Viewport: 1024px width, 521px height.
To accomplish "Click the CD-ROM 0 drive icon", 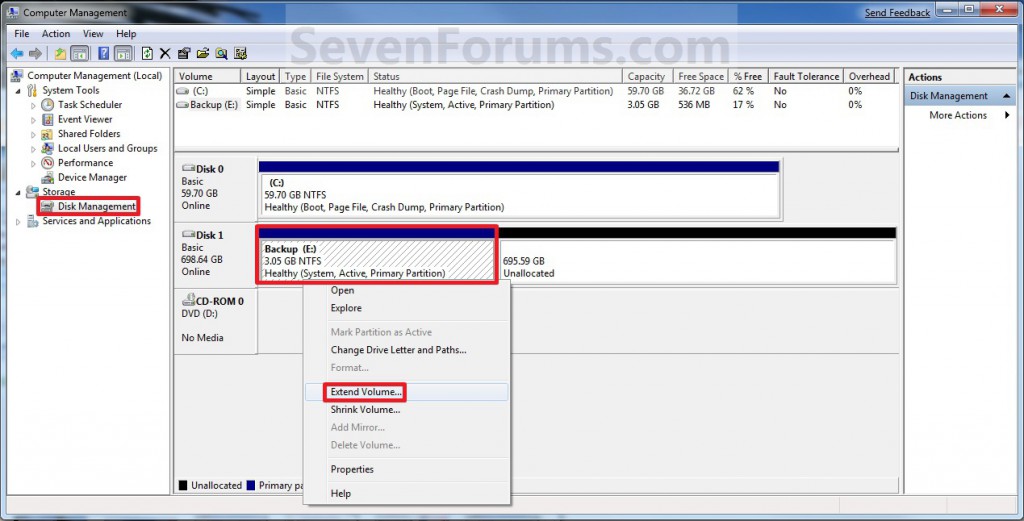I will (x=188, y=300).
